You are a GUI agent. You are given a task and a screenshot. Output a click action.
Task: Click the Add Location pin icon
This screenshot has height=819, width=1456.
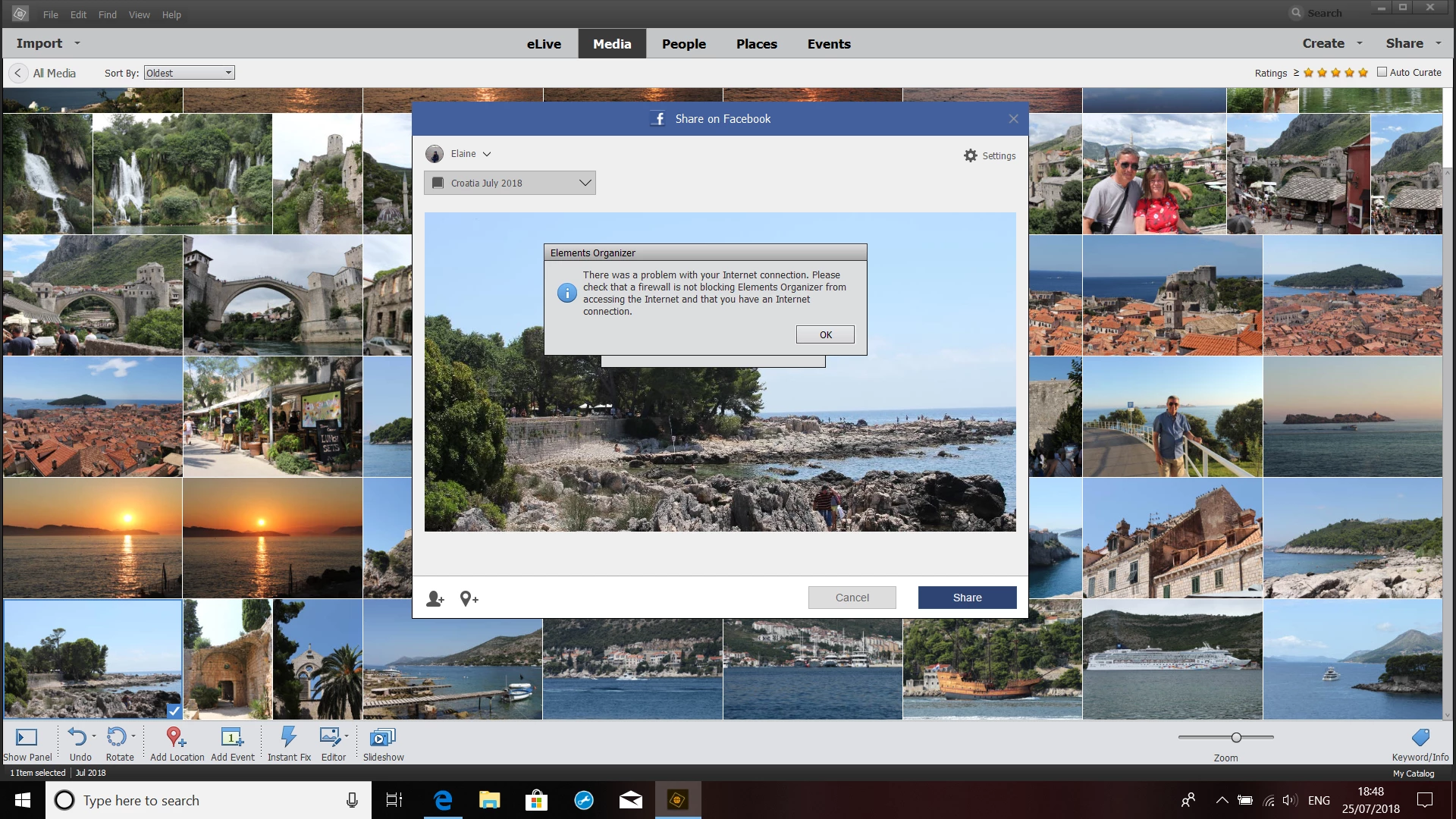[176, 737]
